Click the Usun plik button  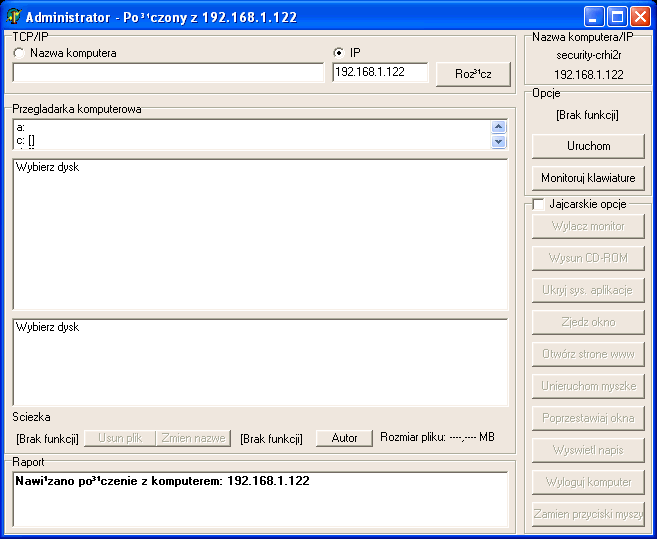point(120,438)
